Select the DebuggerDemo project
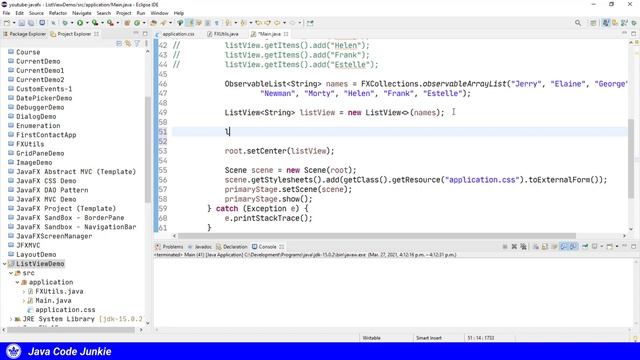This screenshot has width=640, height=360. pos(40,107)
